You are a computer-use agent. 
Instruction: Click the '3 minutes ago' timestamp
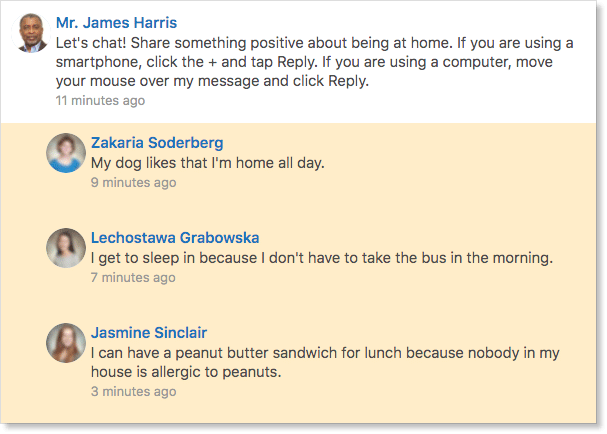[133, 391]
